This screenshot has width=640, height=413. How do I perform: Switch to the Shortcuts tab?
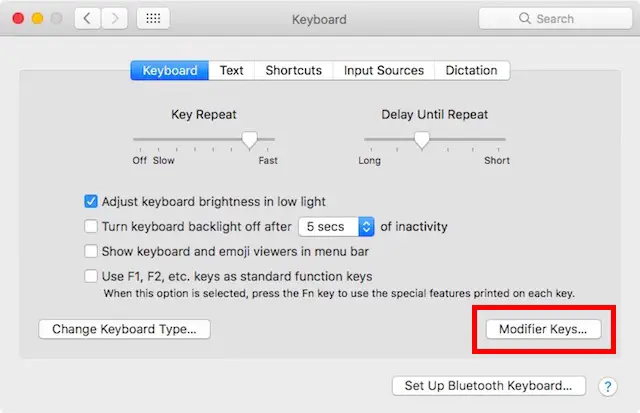point(293,71)
